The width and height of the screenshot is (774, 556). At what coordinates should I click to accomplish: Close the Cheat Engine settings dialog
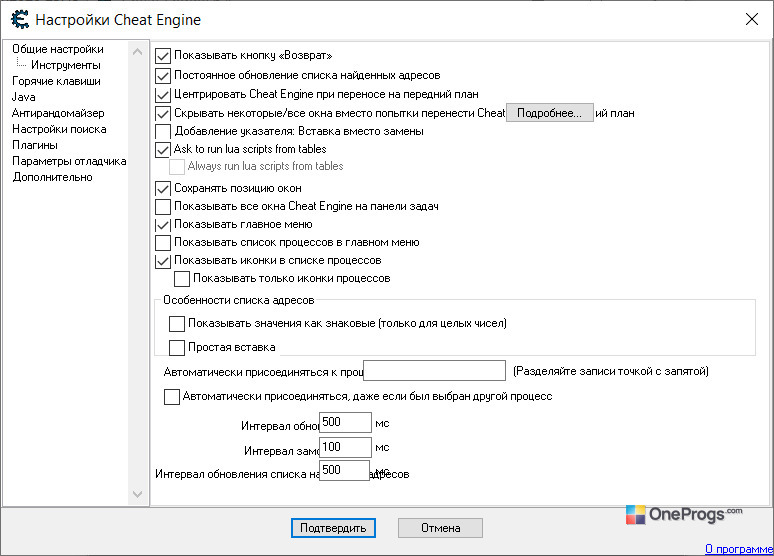751,19
